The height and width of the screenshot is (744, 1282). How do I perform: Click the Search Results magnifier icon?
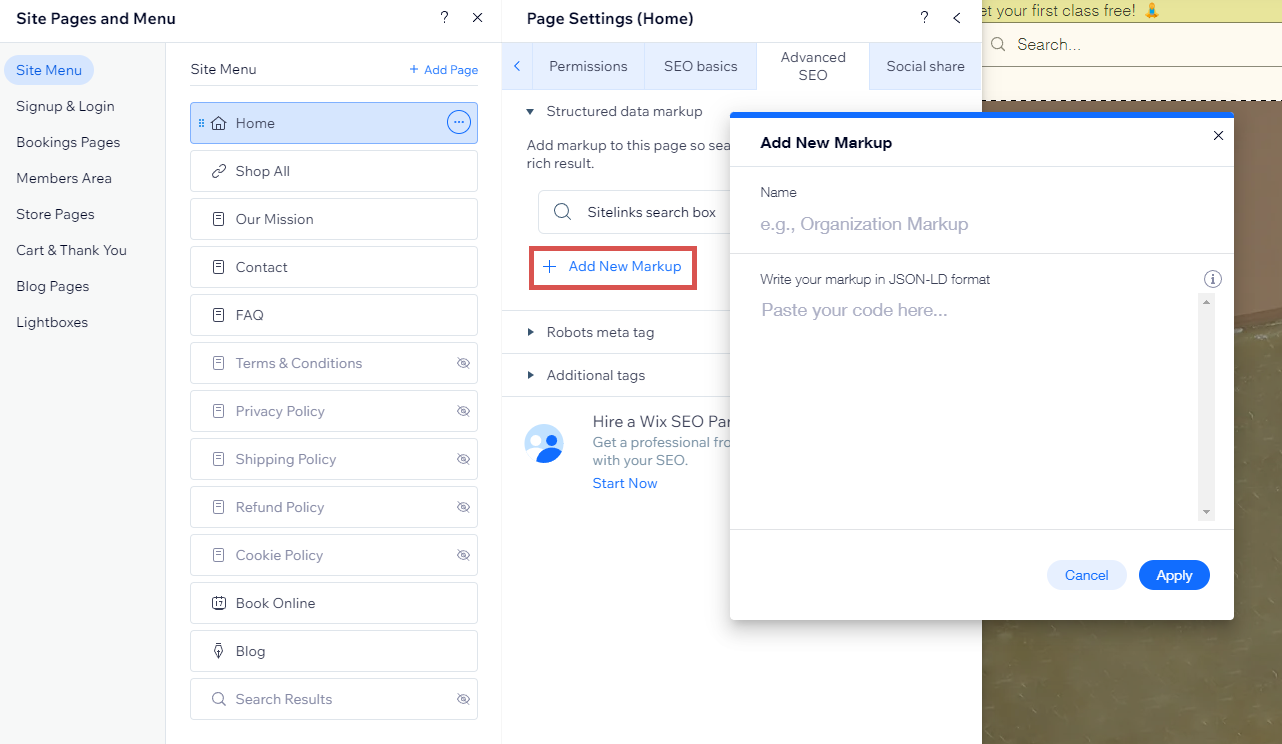[218, 698]
